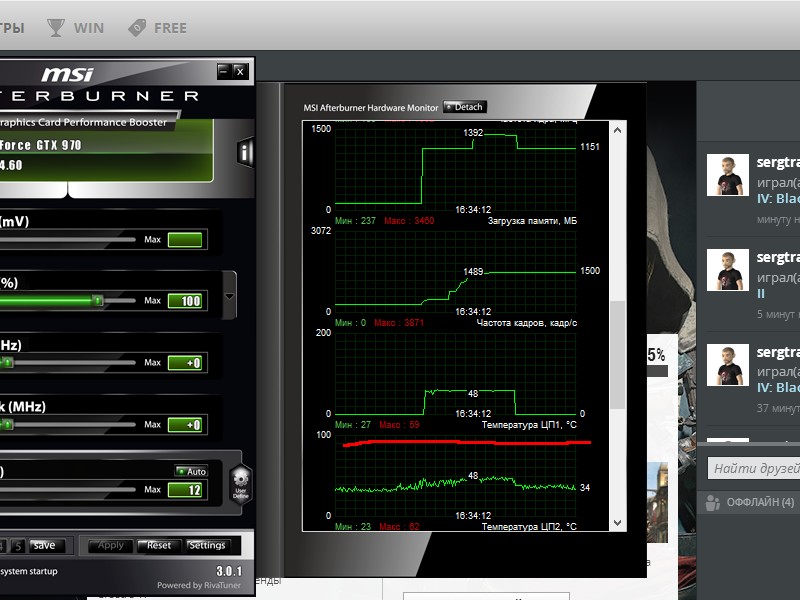Screen dimensions: 800x600
Task: Click the 'Мин : 237' value
Action: coord(355,221)
